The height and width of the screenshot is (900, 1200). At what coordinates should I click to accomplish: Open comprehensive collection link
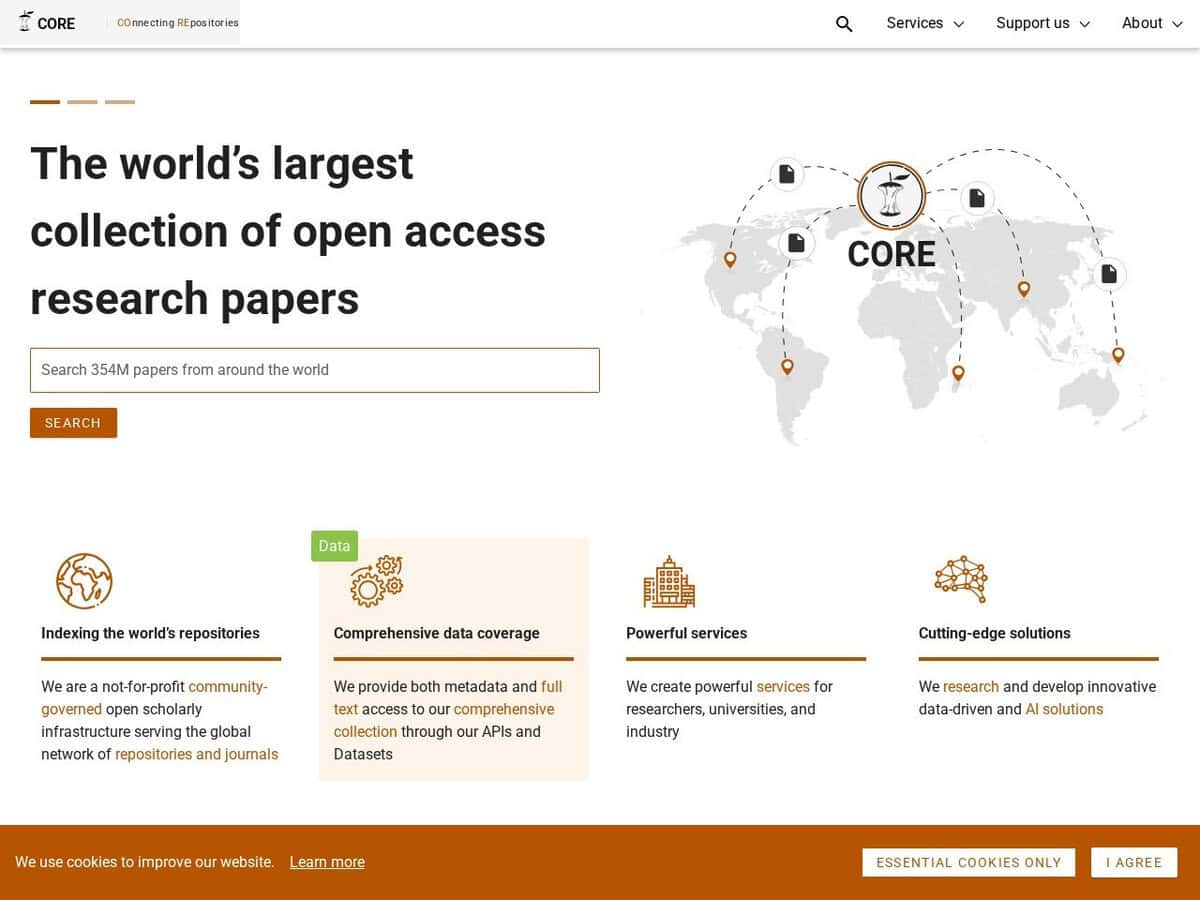444,720
